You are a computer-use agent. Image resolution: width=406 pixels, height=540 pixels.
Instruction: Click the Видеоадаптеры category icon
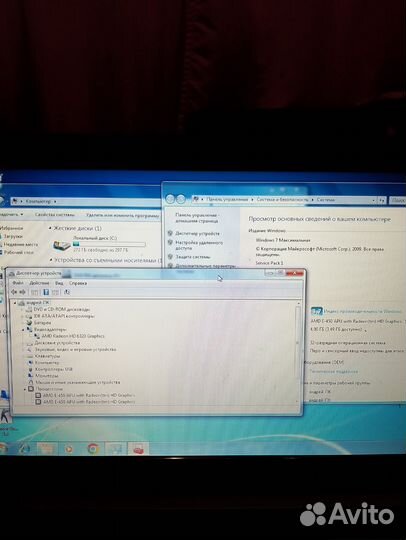[30, 330]
